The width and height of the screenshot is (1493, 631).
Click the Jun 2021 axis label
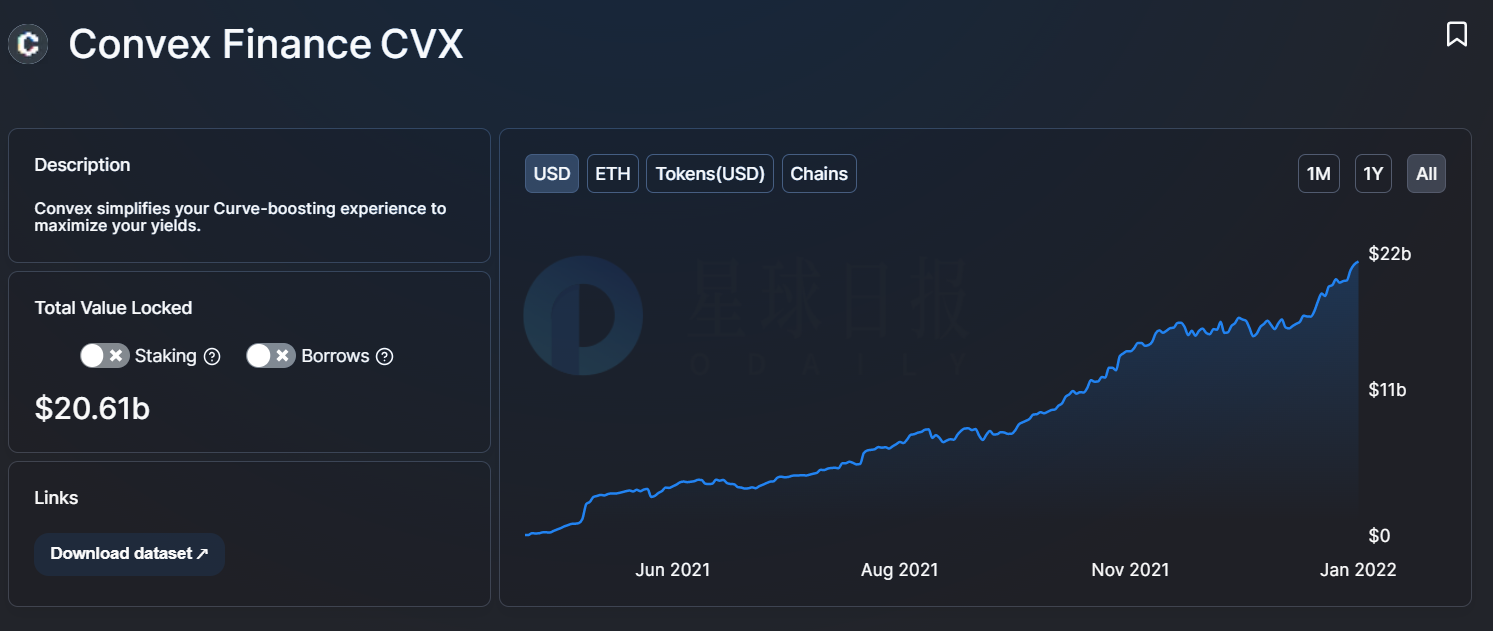673,570
